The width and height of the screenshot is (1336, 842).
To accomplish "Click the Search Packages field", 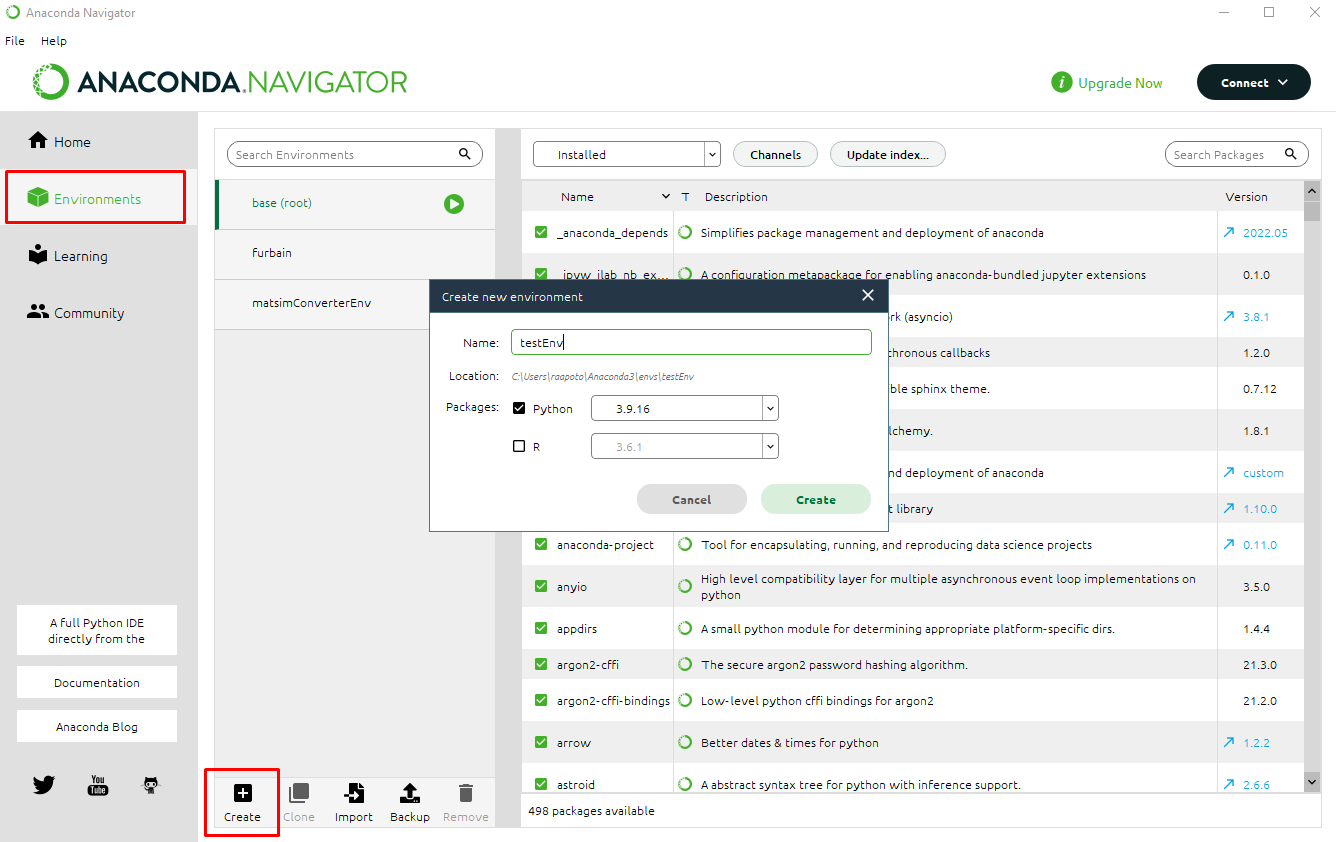I will click(x=1237, y=154).
